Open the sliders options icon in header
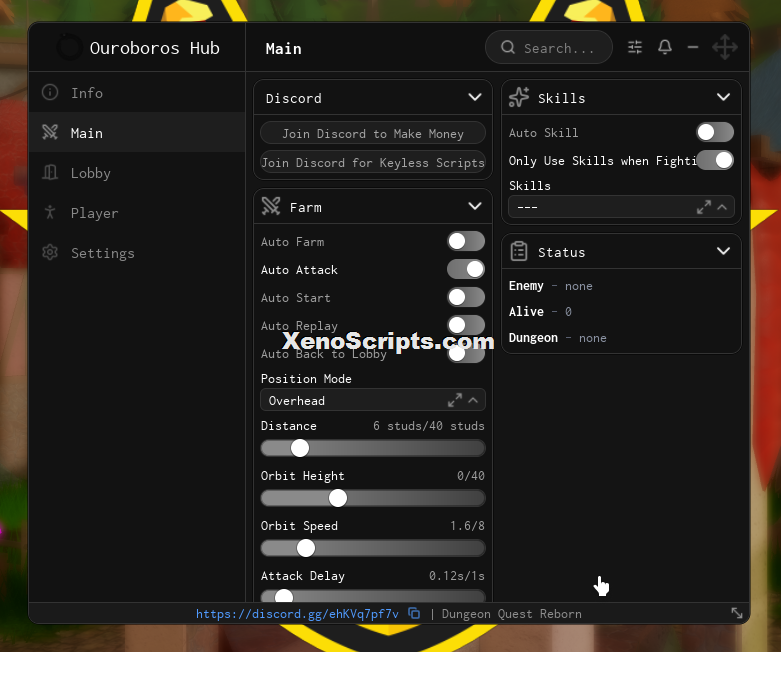 pyautogui.click(x=635, y=47)
